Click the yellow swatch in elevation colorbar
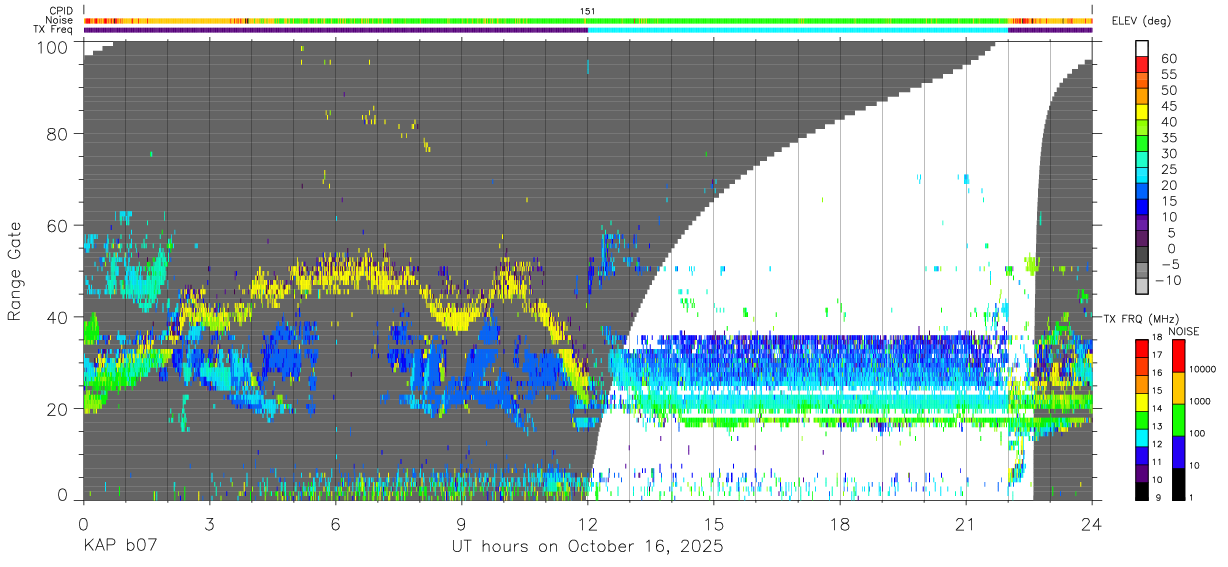The height and width of the screenshot is (567, 1228). [1142, 113]
